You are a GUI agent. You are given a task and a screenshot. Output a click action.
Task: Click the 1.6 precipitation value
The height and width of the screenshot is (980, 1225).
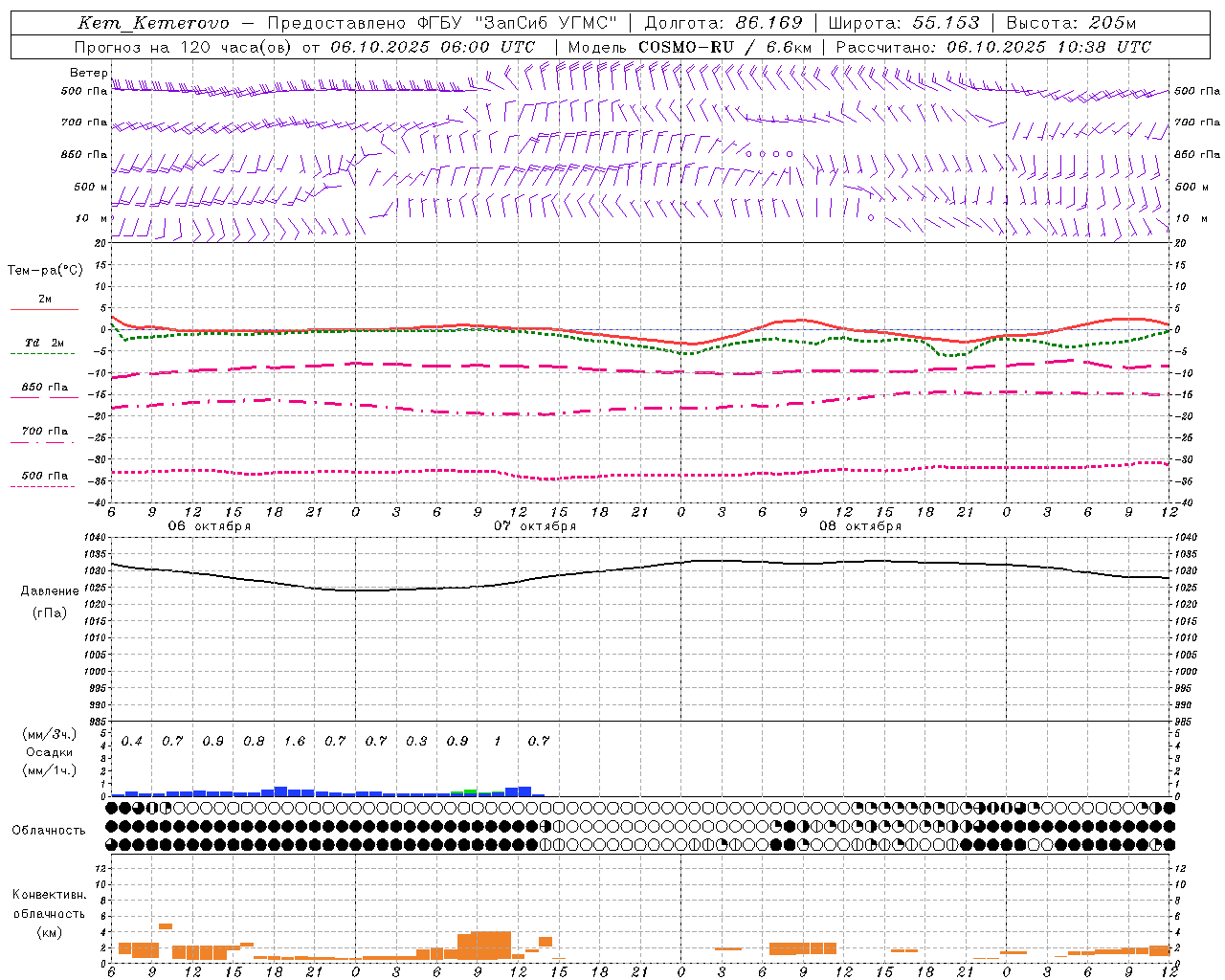point(295,742)
